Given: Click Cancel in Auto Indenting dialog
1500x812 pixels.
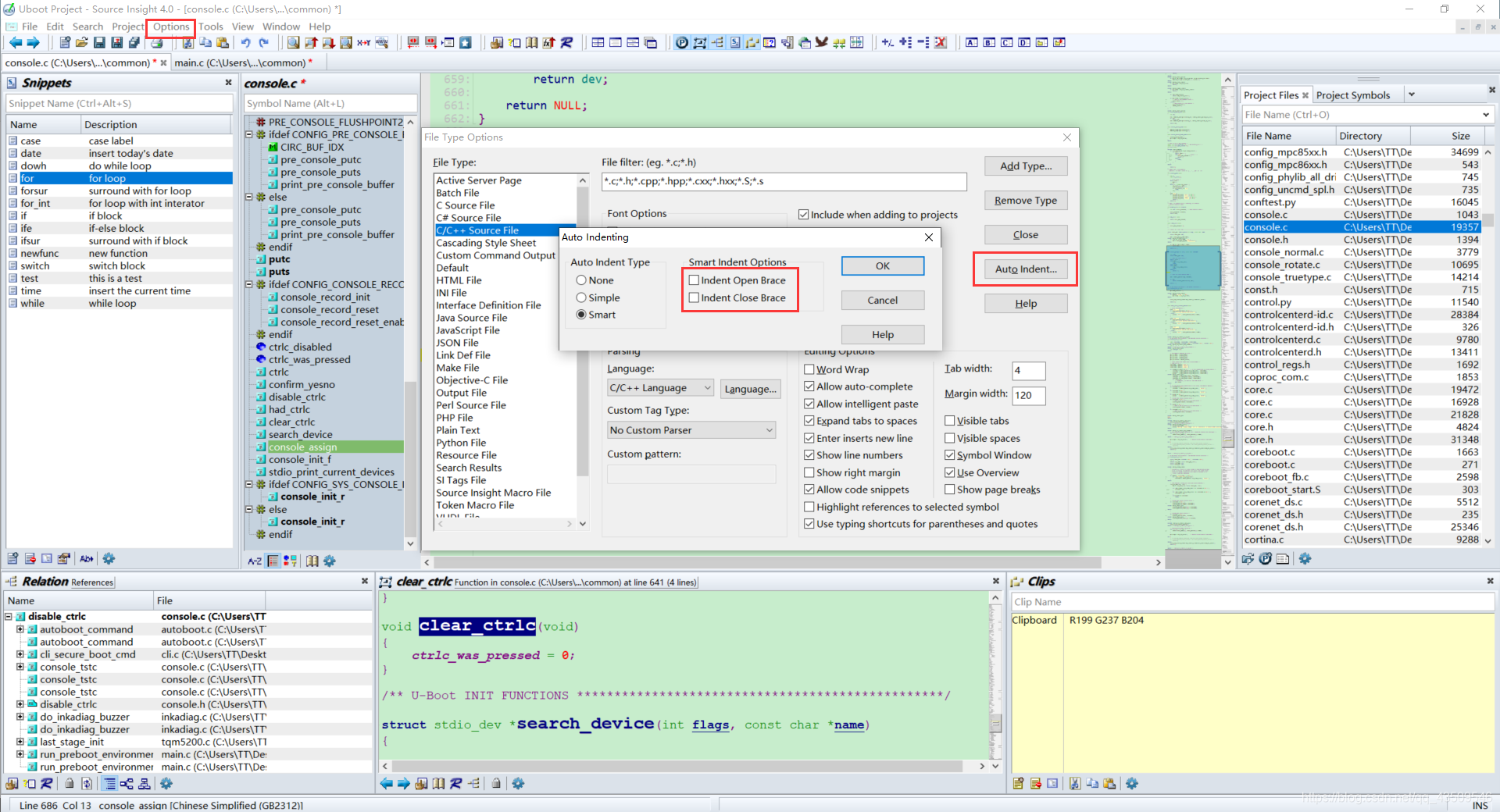Looking at the screenshot, I should [x=883, y=301].
